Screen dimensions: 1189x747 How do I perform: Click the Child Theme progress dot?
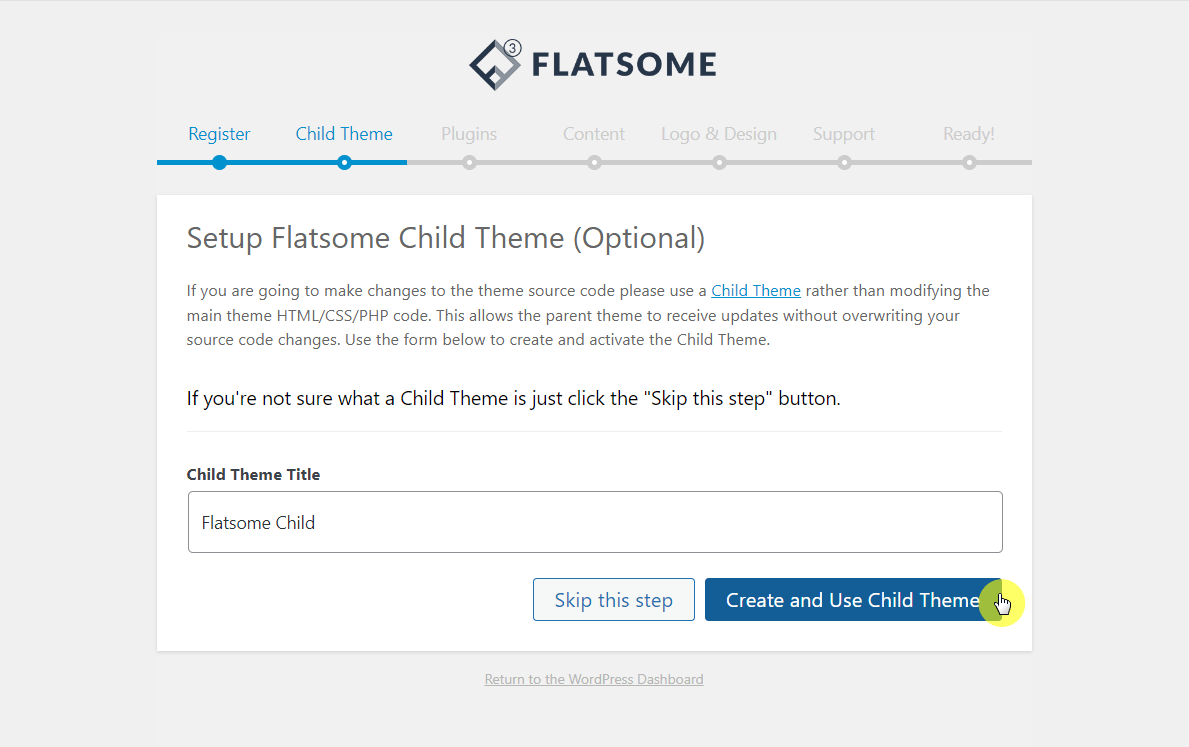tap(344, 162)
